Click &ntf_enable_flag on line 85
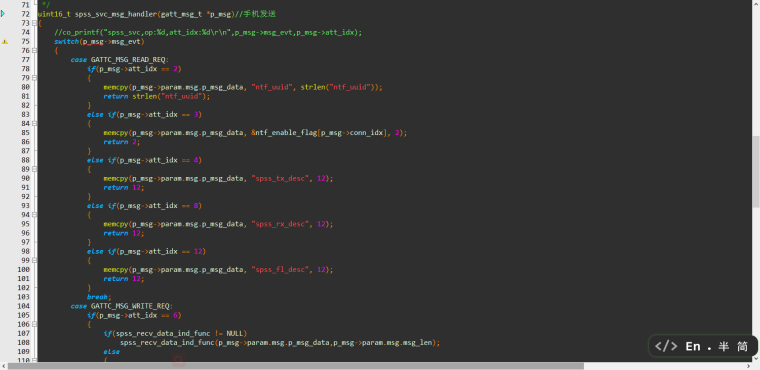Screen dimensions: 760x370 click(x=284, y=133)
